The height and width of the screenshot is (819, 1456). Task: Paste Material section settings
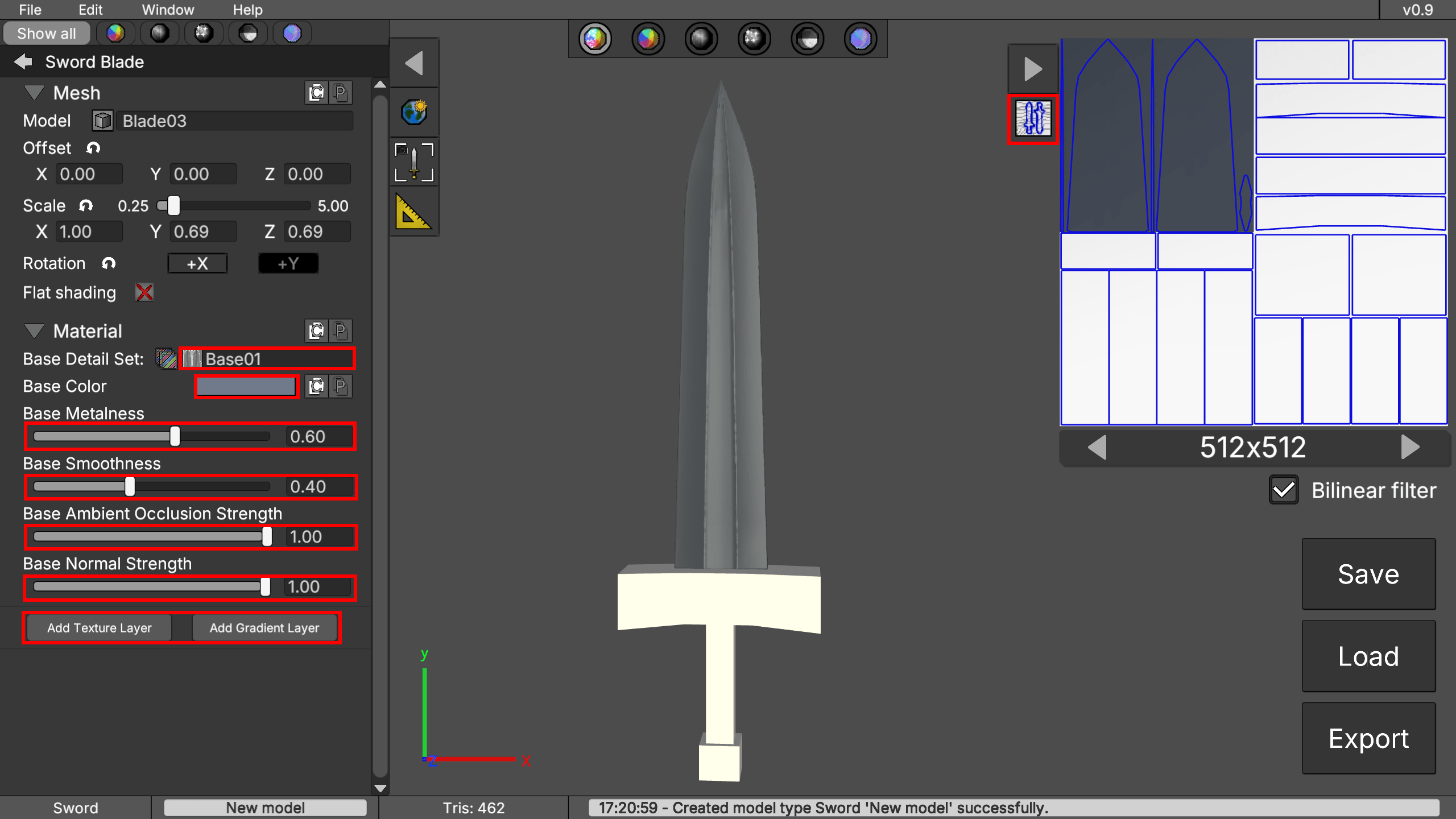point(341,331)
